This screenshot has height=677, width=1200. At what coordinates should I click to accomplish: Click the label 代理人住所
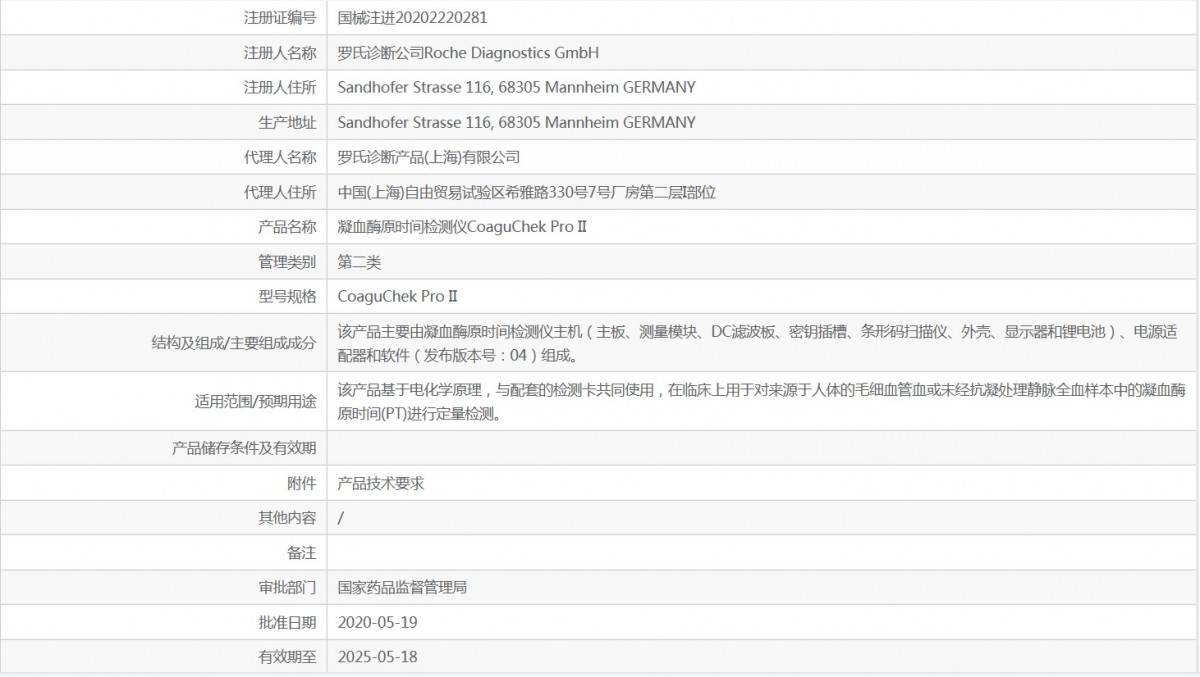(280, 192)
